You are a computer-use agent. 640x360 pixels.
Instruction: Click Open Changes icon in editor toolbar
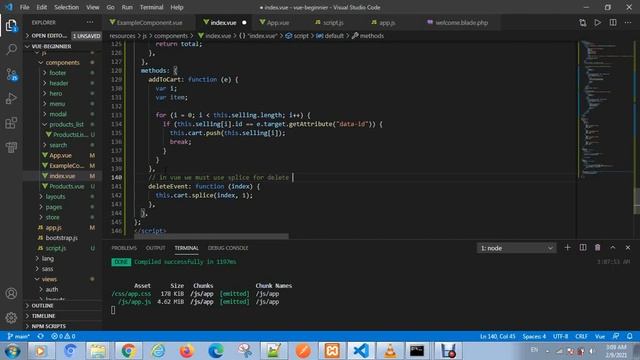pos(582,23)
